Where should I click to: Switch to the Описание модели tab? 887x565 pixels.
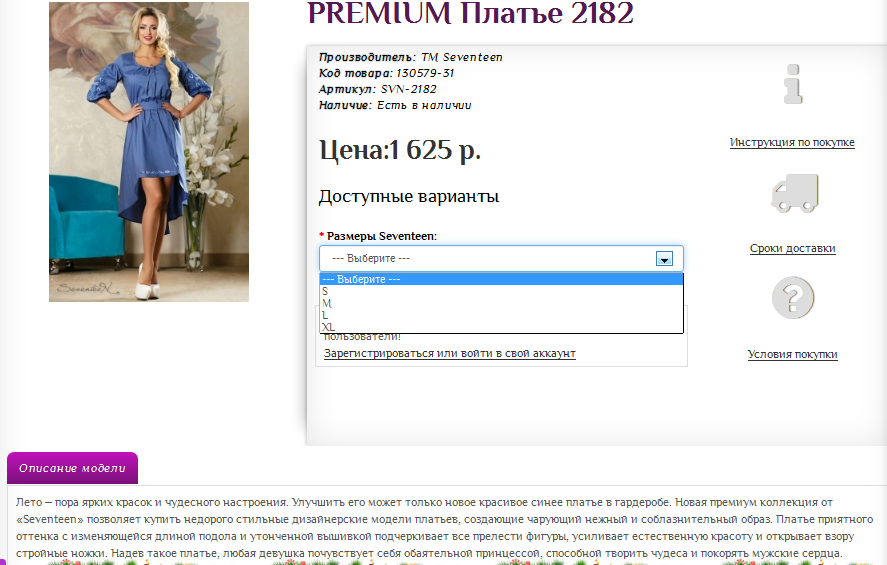coord(72,468)
